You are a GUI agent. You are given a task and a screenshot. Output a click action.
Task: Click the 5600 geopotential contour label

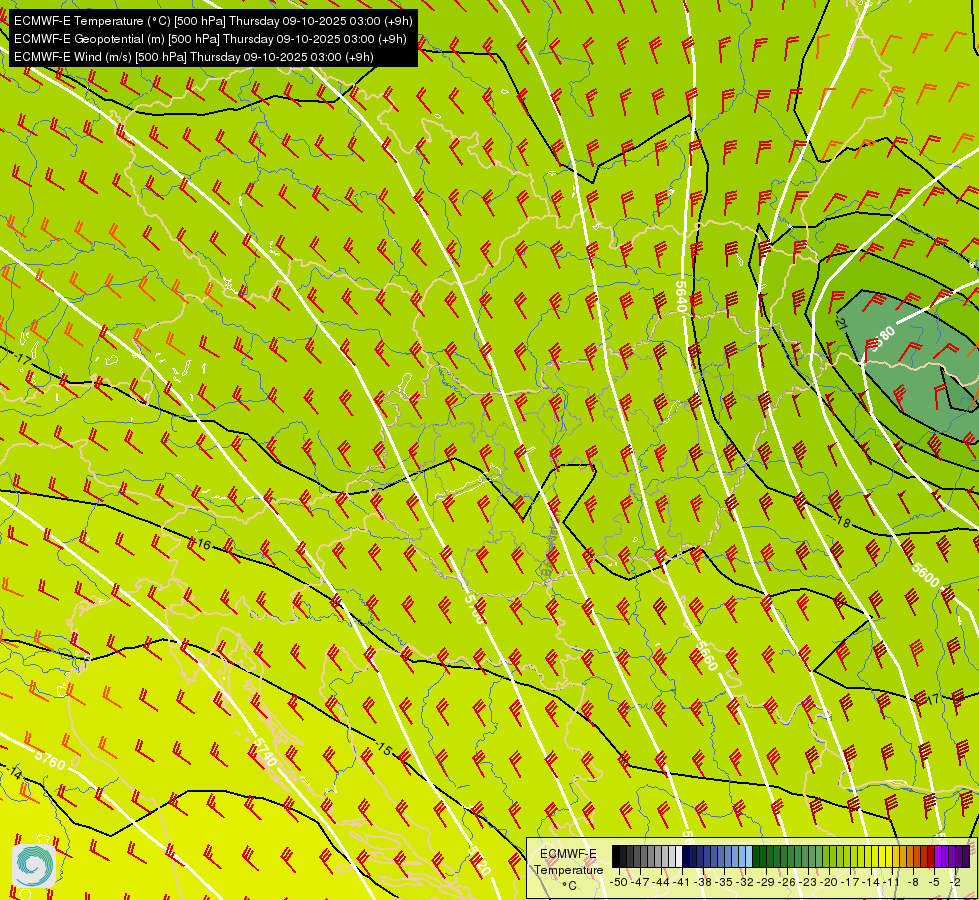925,575
